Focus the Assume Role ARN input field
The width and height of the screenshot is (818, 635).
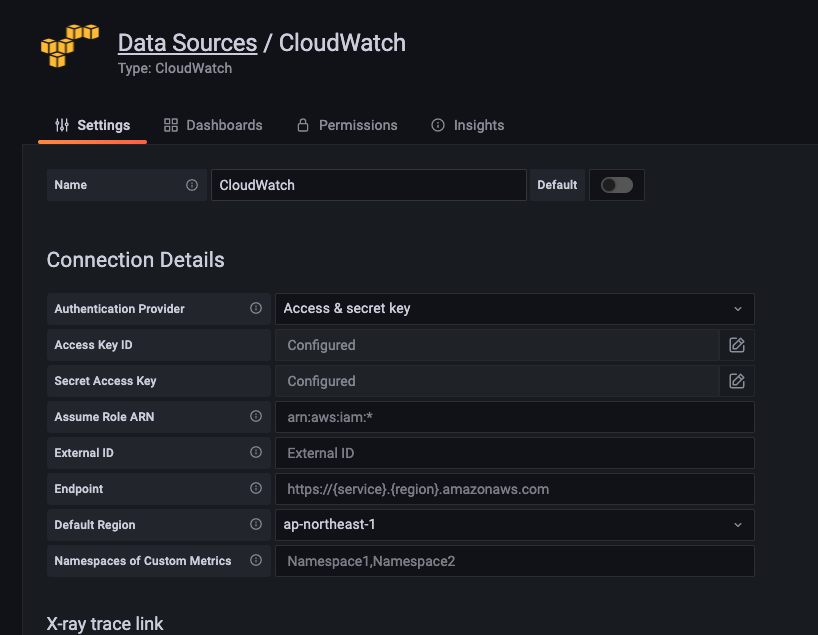pyautogui.click(x=514, y=417)
